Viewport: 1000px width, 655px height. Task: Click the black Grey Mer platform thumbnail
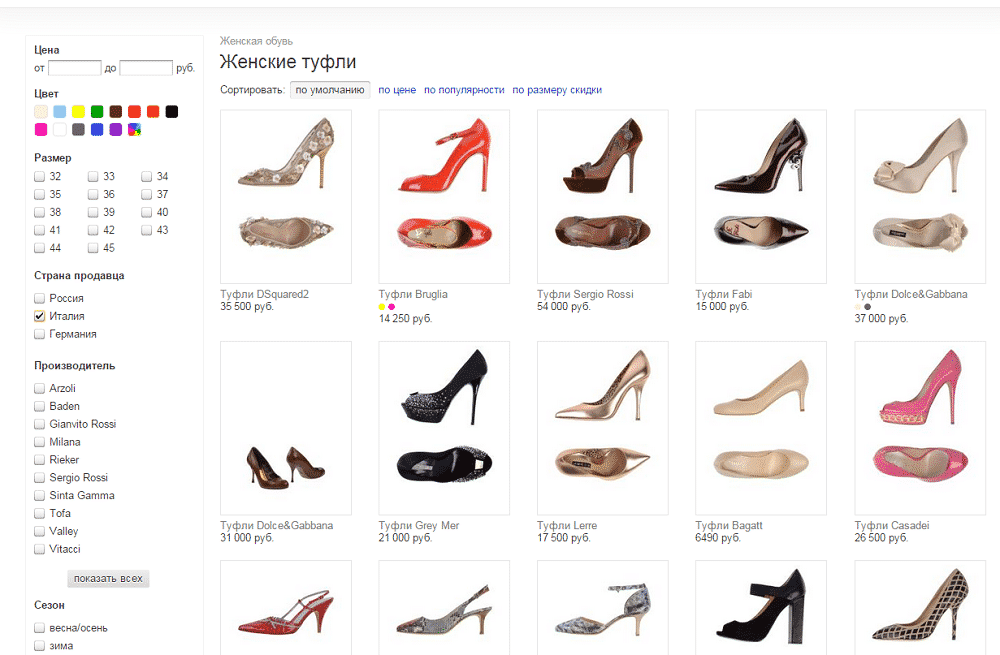pos(444,428)
